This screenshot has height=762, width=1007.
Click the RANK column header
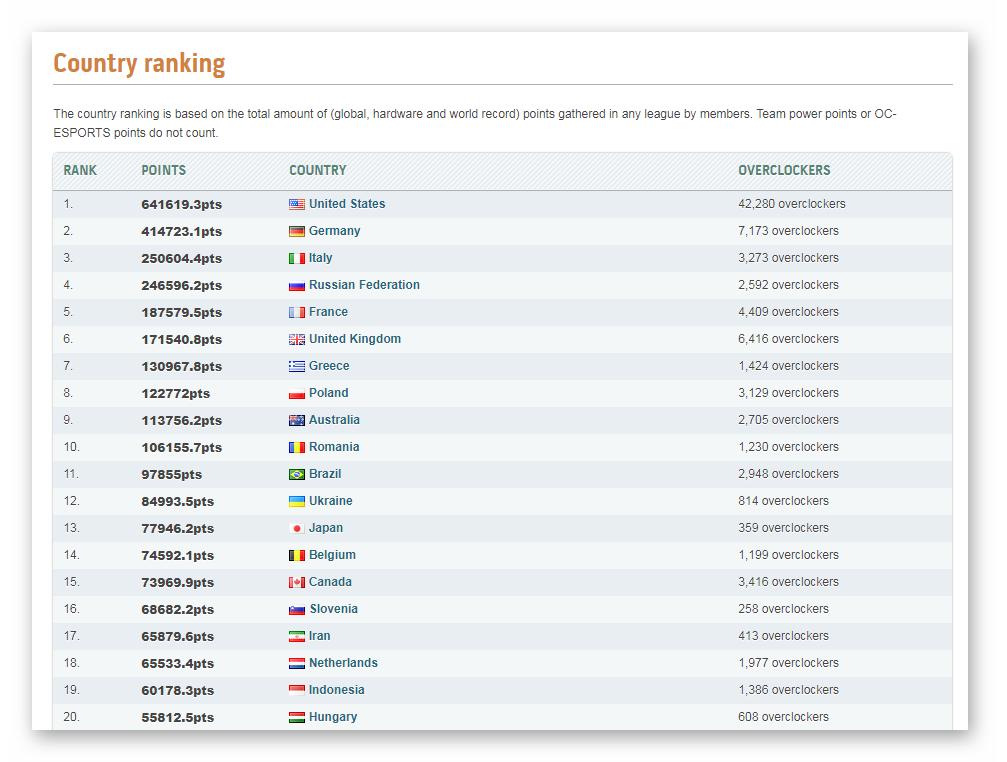pos(80,170)
